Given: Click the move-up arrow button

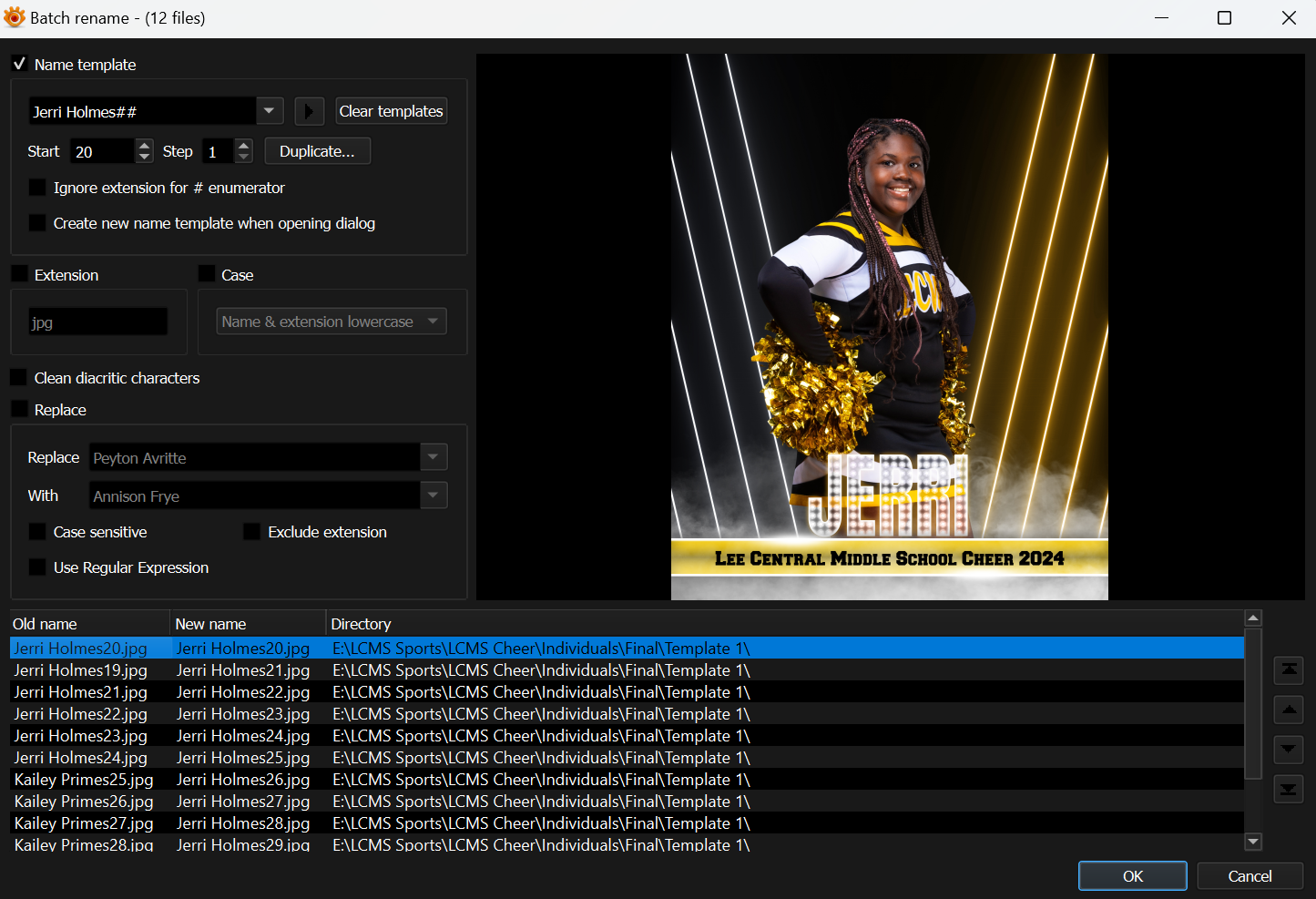Looking at the screenshot, I should (x=1289, y=710).
